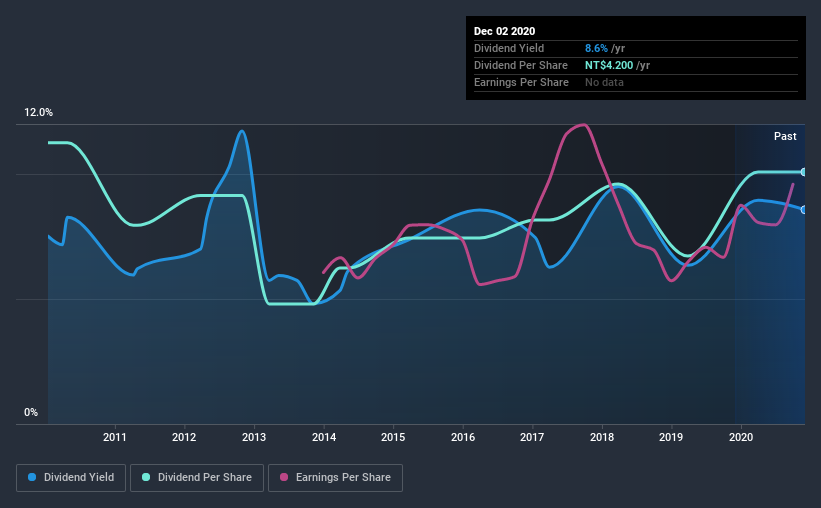Viewport: 821px width, 508px height.
Task: Select the 2013 x-axis label
Action: tap(254, 437)
